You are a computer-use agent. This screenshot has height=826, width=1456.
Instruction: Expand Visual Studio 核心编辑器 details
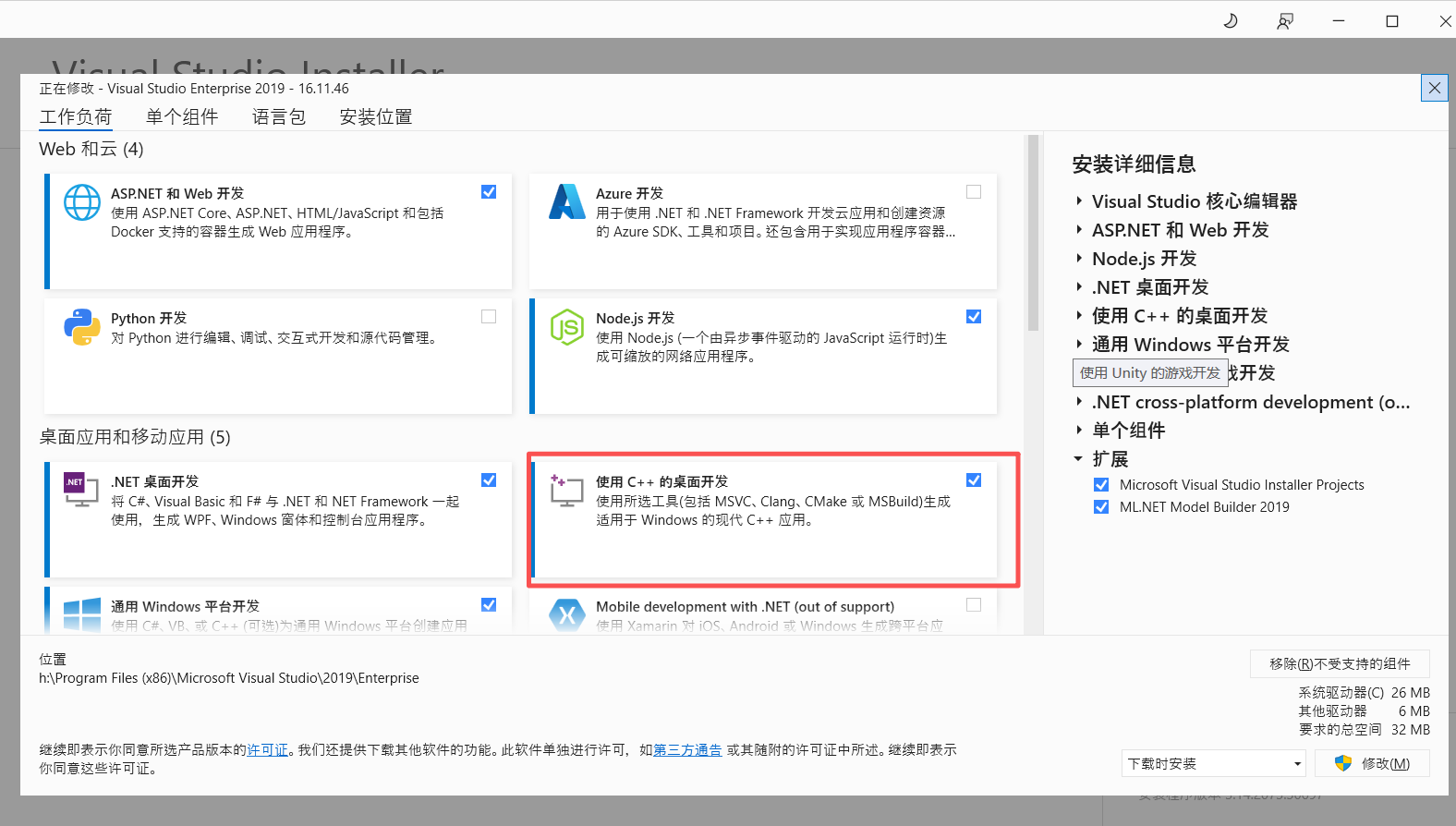click(1079, 201)
